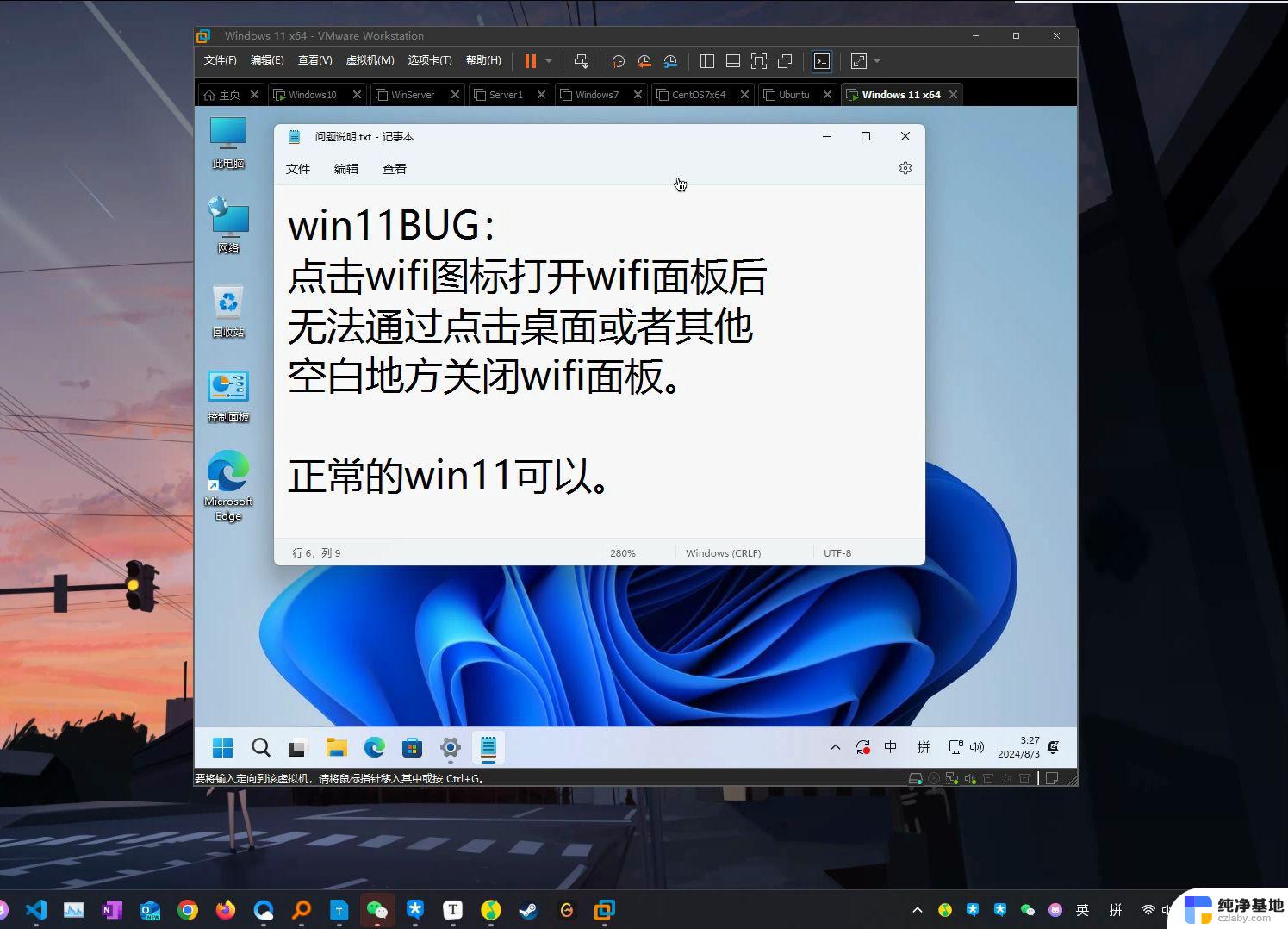Image resolution: width=1288 pixels, height=929 pixels.
Task: Select the 控制面板 desktop icon
Action: 228,396
